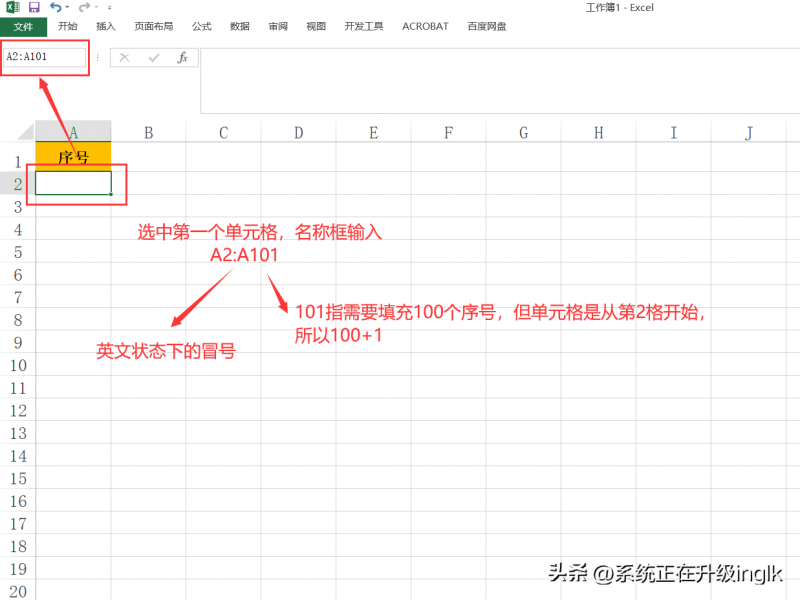Viewport: 800px width, 600px height.
Task: Click the Excel application icon
Action: 13,7
